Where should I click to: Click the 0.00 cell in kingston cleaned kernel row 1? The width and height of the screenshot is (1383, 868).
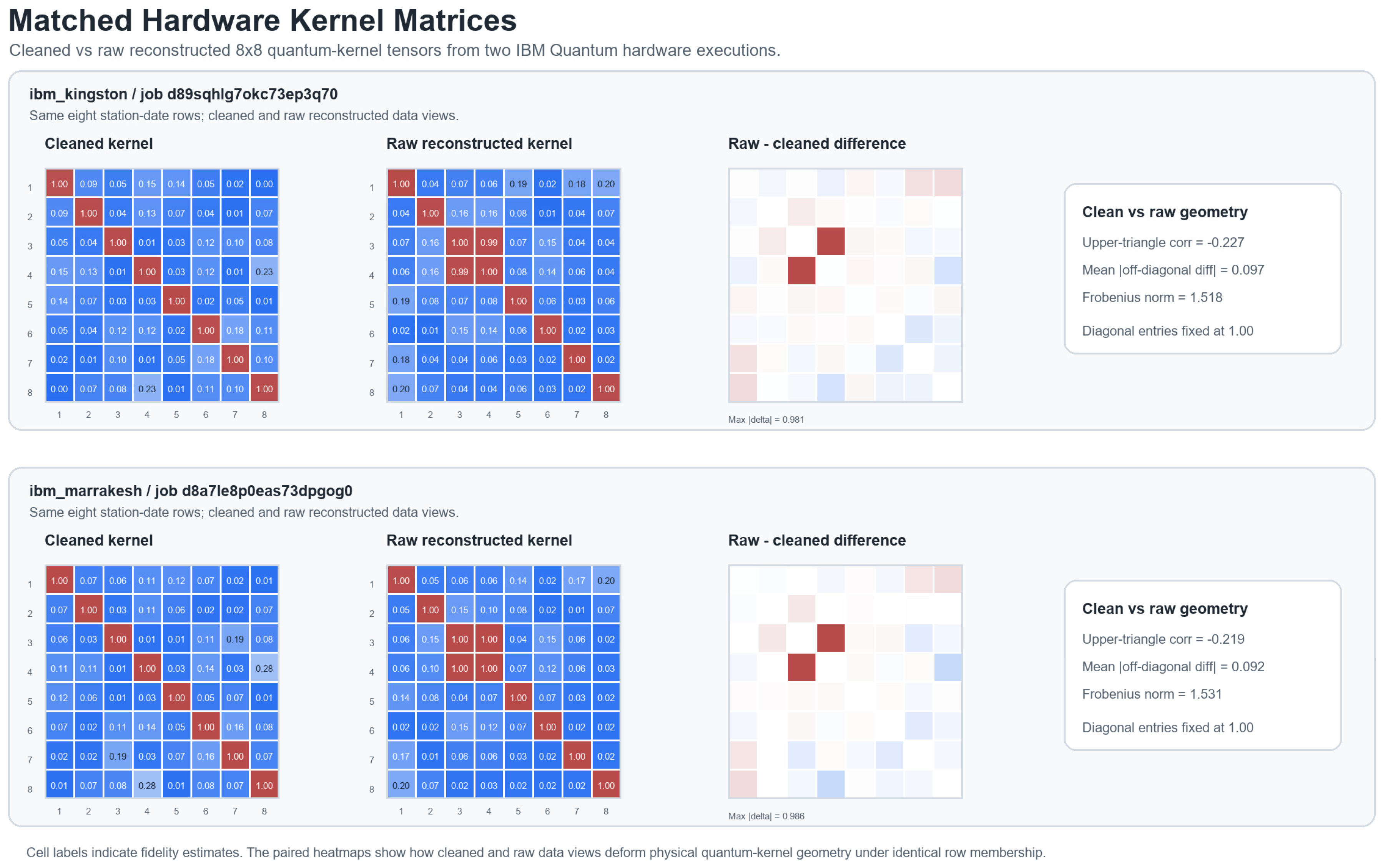pos(264,184)
